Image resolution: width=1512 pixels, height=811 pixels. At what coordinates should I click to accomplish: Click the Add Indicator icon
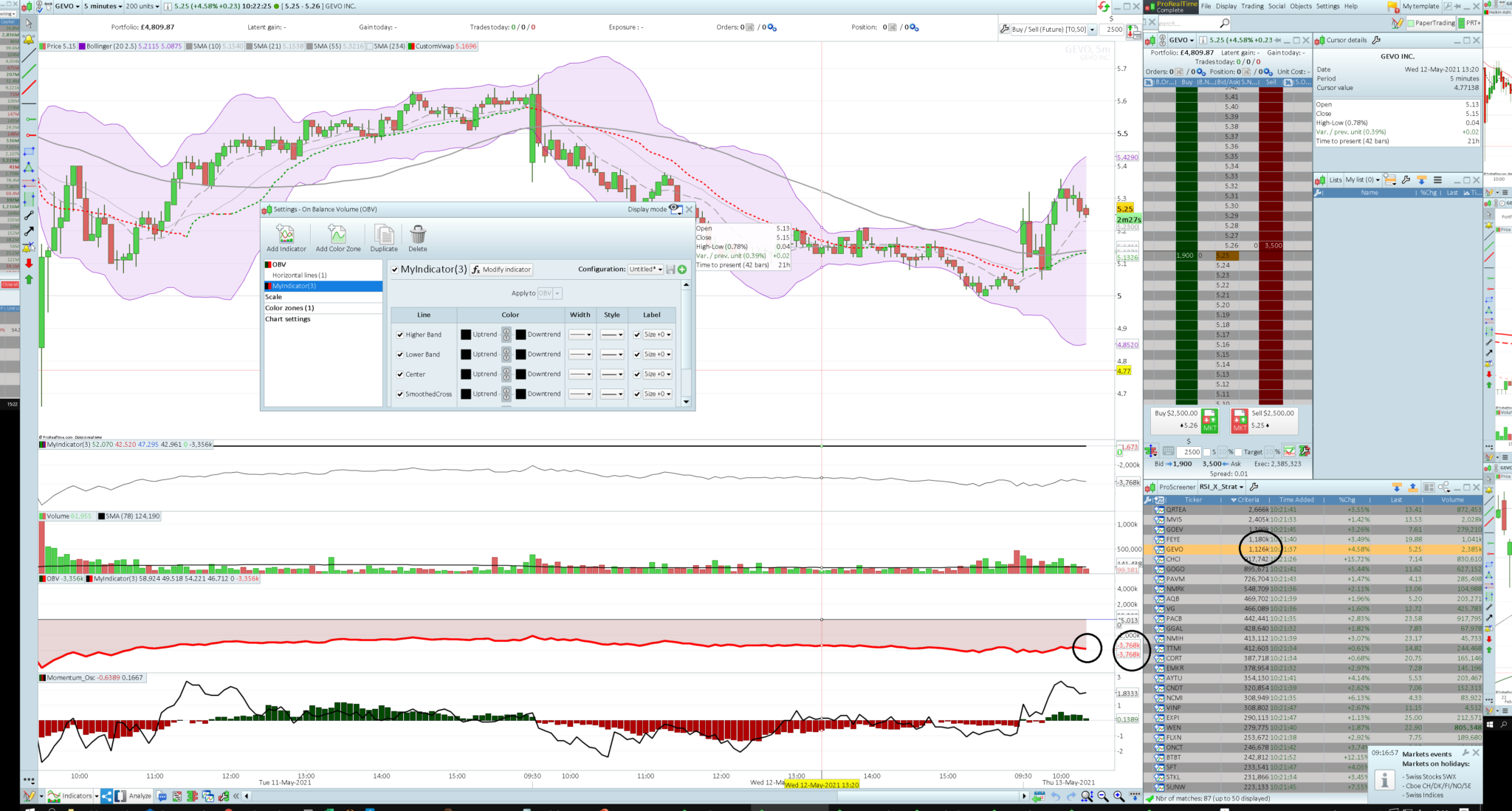(x=286, y=235)
